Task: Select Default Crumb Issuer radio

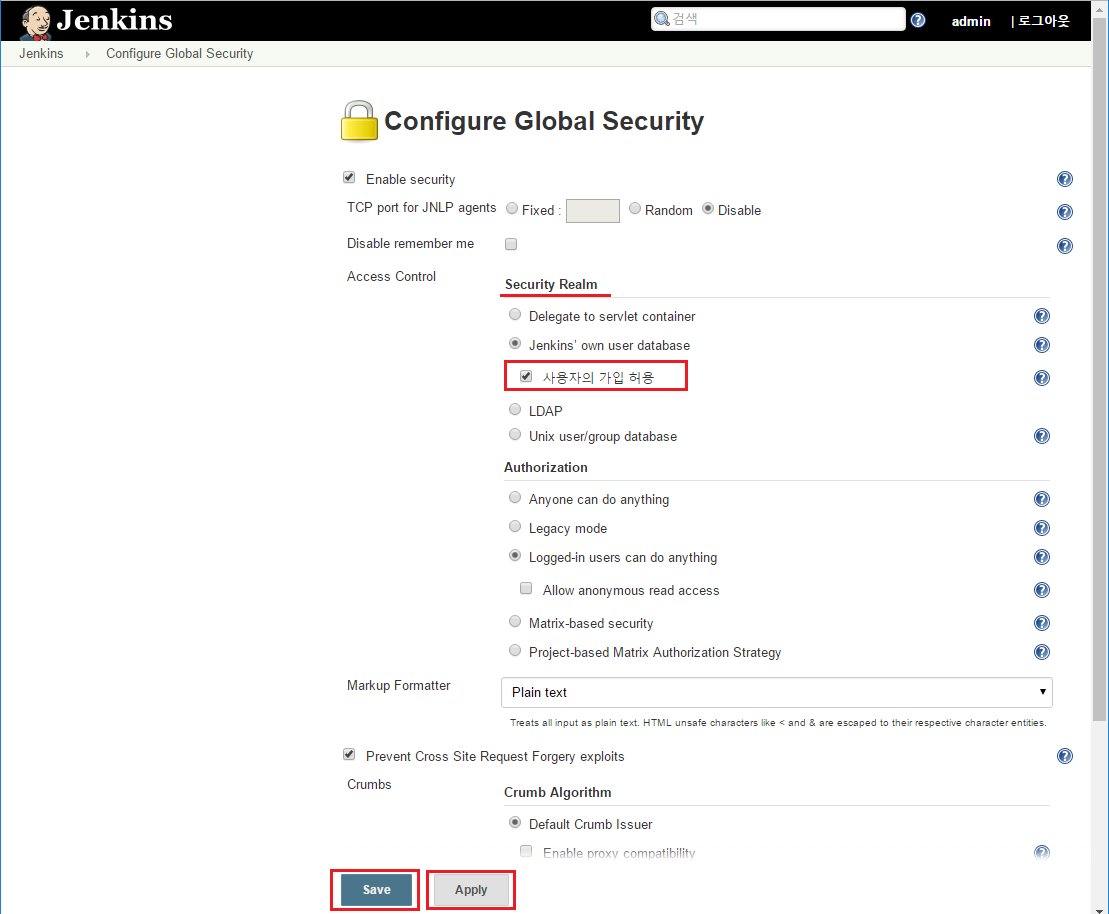Action: [x=515, y=822]
